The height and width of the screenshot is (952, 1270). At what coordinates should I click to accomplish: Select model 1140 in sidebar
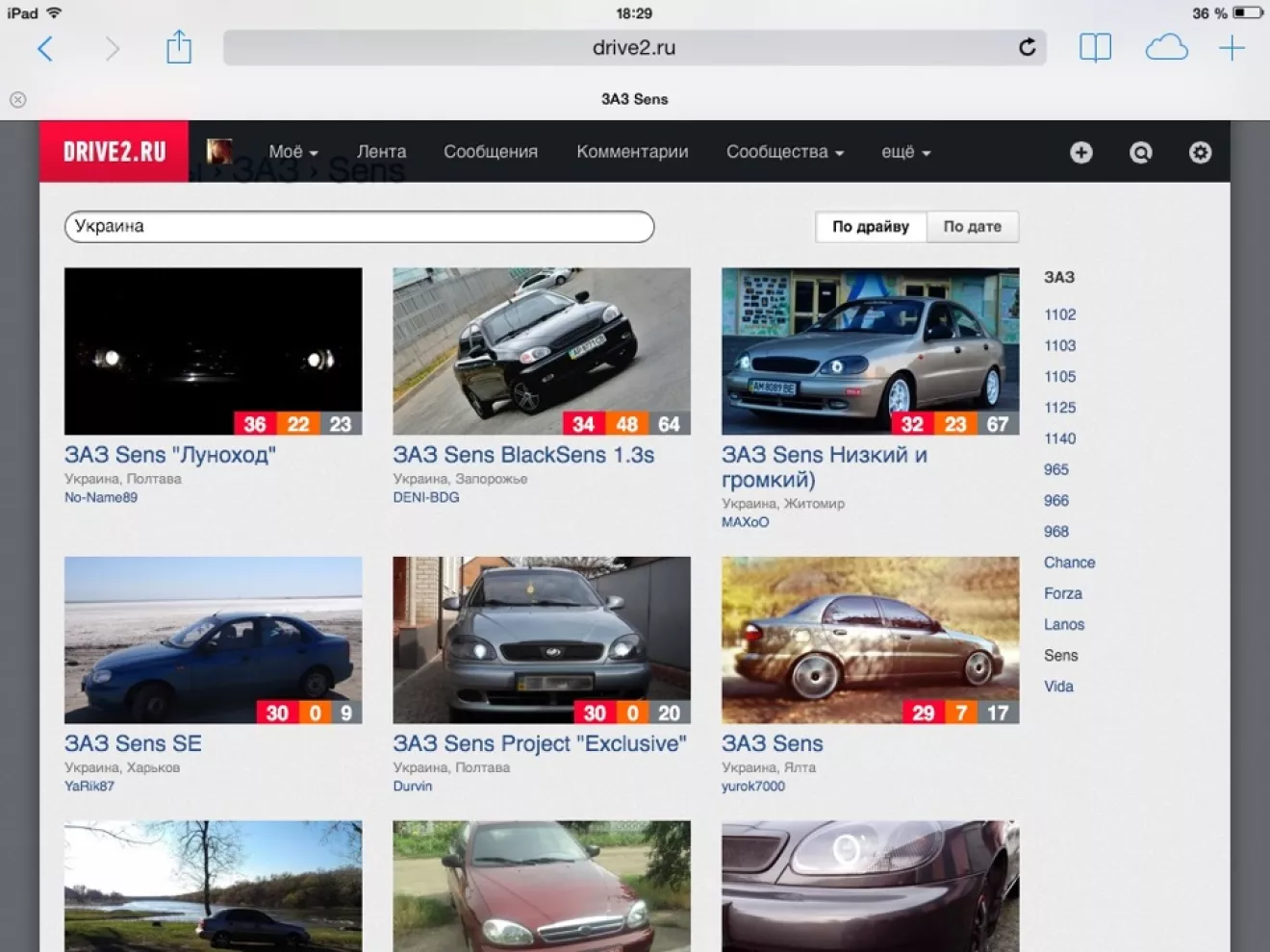coord(1060,438)
